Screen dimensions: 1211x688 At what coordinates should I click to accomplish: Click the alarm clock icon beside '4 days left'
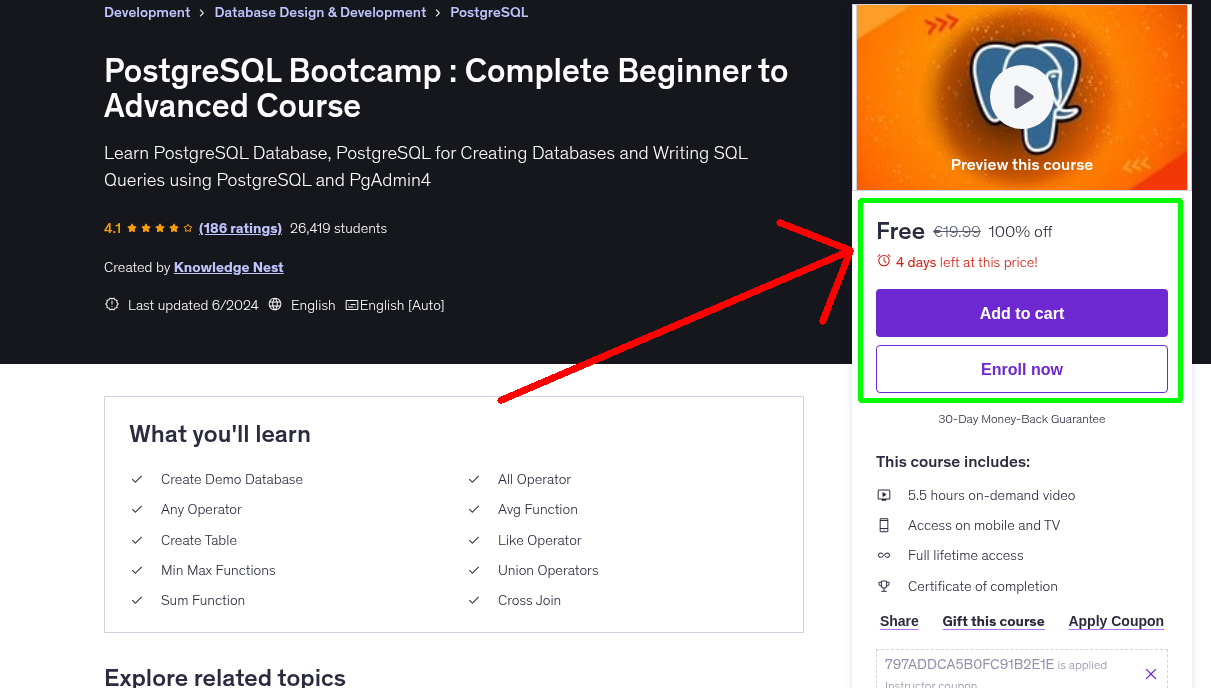[884, 261]
